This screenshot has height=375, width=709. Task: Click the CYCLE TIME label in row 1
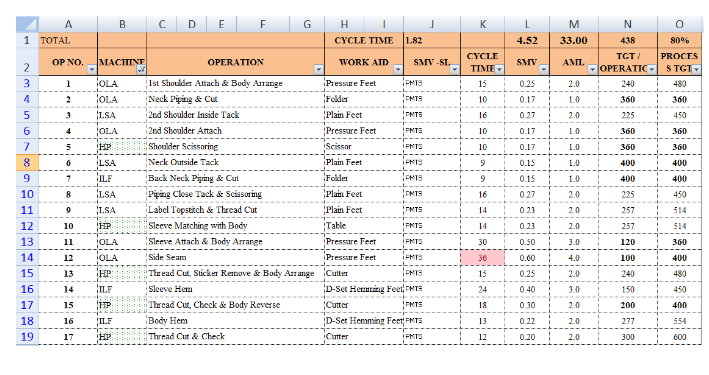(x=364, y=40)
